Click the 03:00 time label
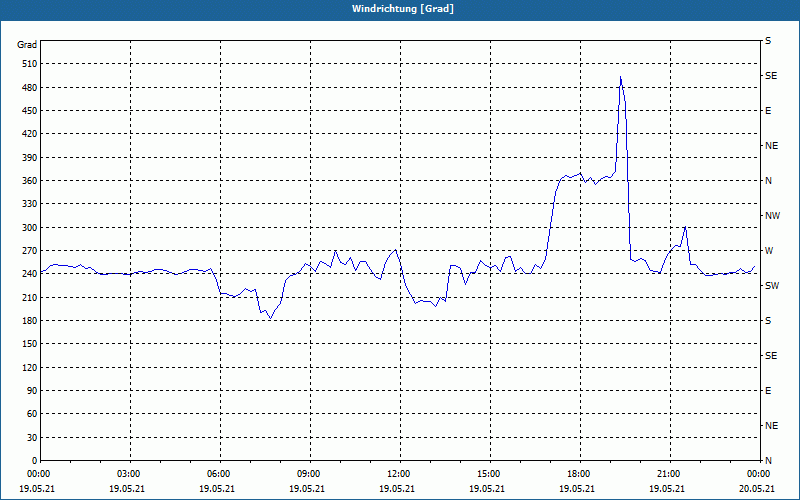Viewport: 800px width, 500px height. 131,474
